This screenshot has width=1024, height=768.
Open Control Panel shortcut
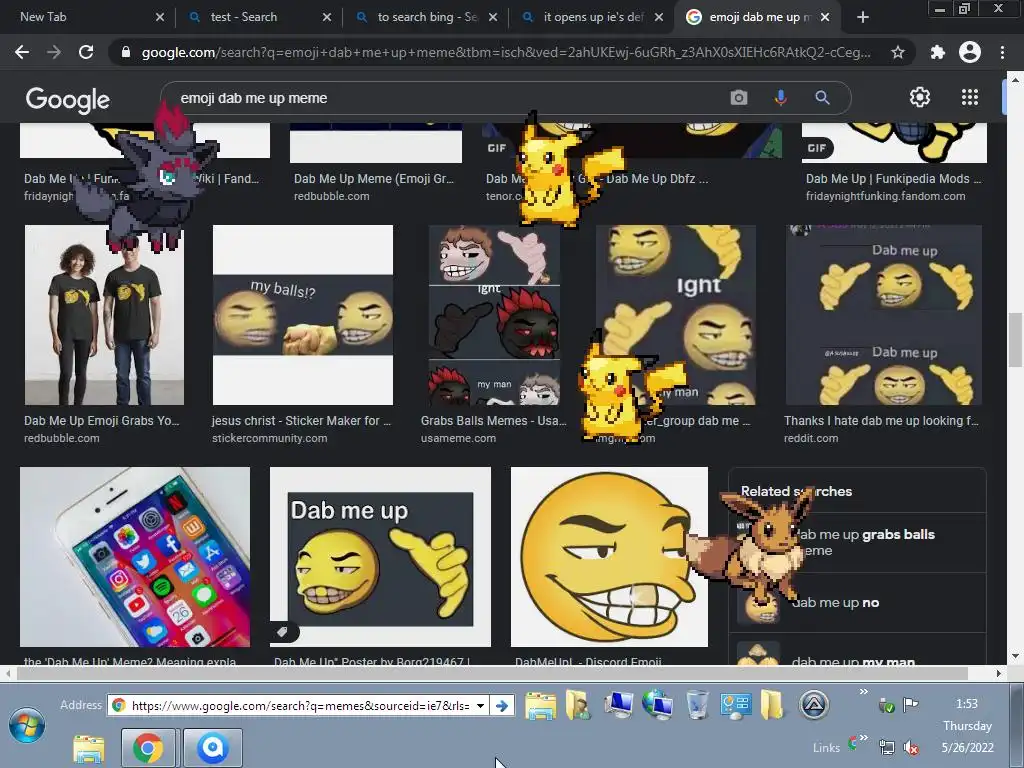coord(735,706)
